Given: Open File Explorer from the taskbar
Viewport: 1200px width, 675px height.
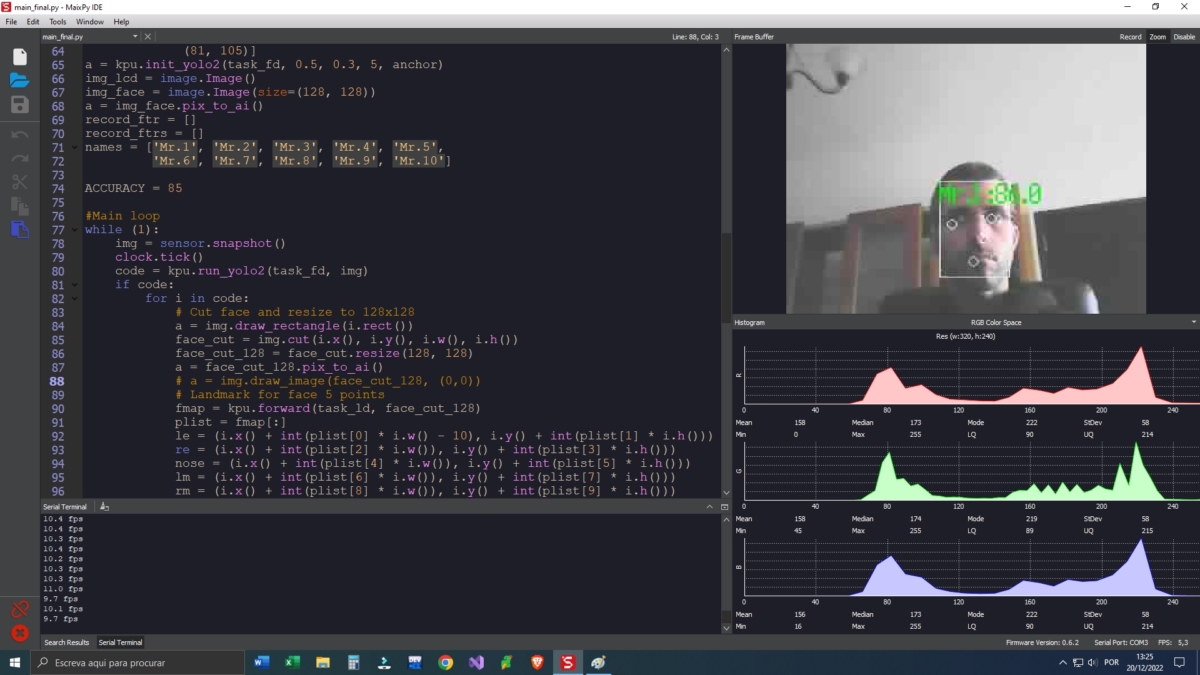Looking at the screenshot, I should (323, 662).
